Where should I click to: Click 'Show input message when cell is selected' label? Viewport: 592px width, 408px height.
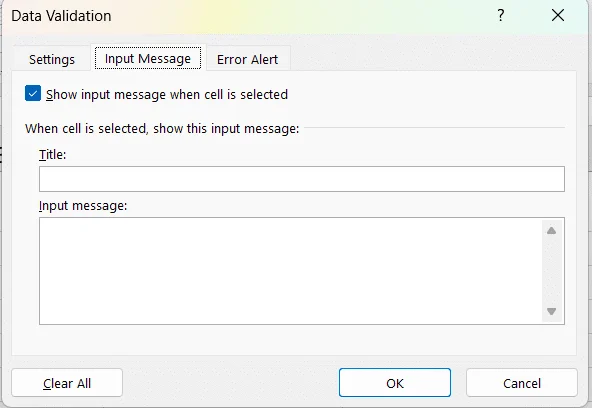167,94
